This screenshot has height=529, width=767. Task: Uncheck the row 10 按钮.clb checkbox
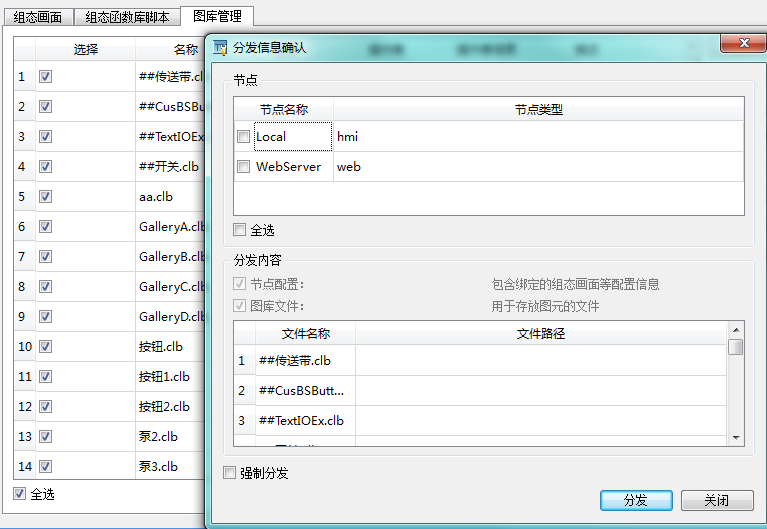pyautogui.click(x=45, y=346)
